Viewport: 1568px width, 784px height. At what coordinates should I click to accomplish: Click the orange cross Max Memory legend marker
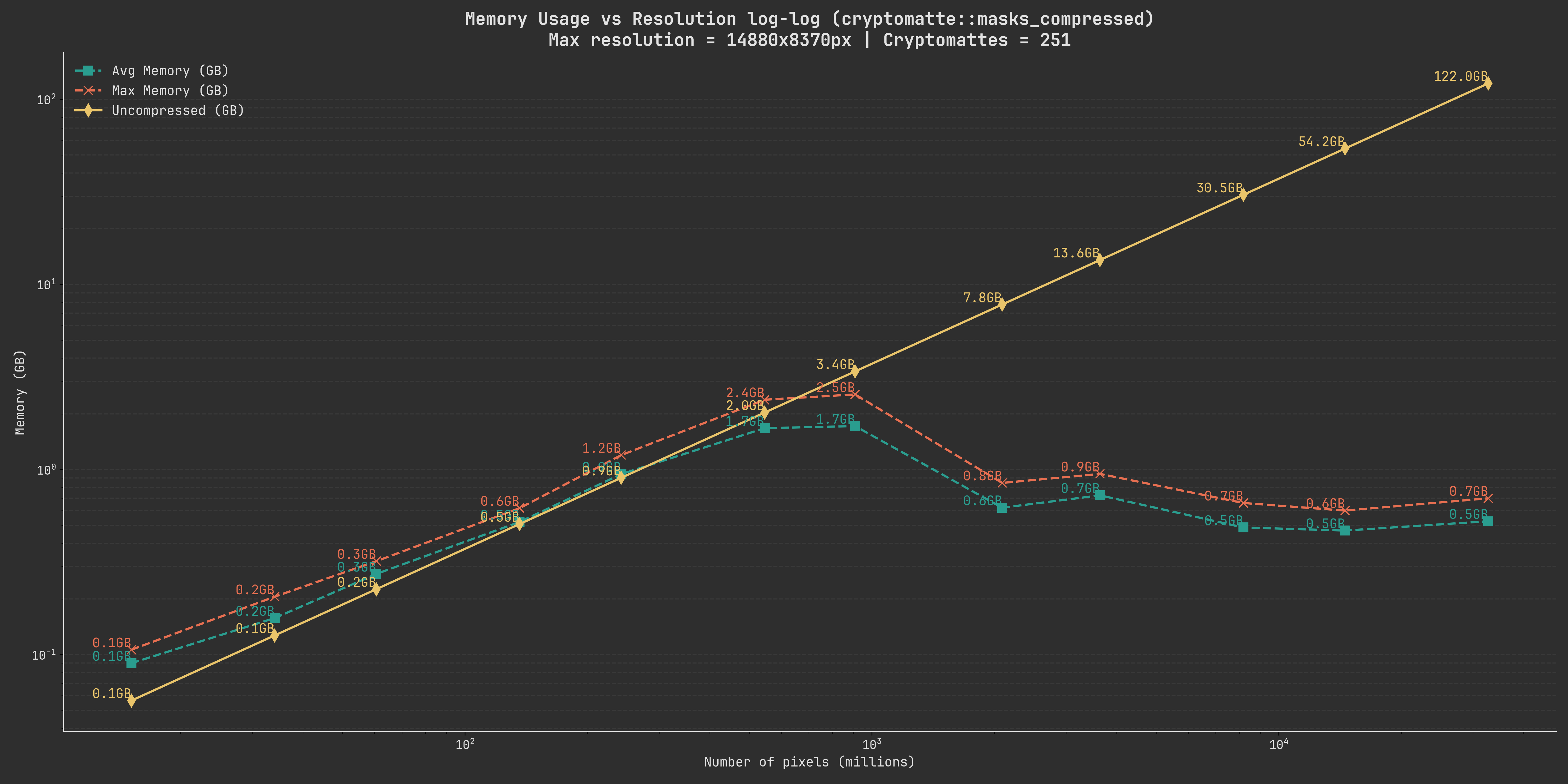pyautogui.click(x=88, y=91)
